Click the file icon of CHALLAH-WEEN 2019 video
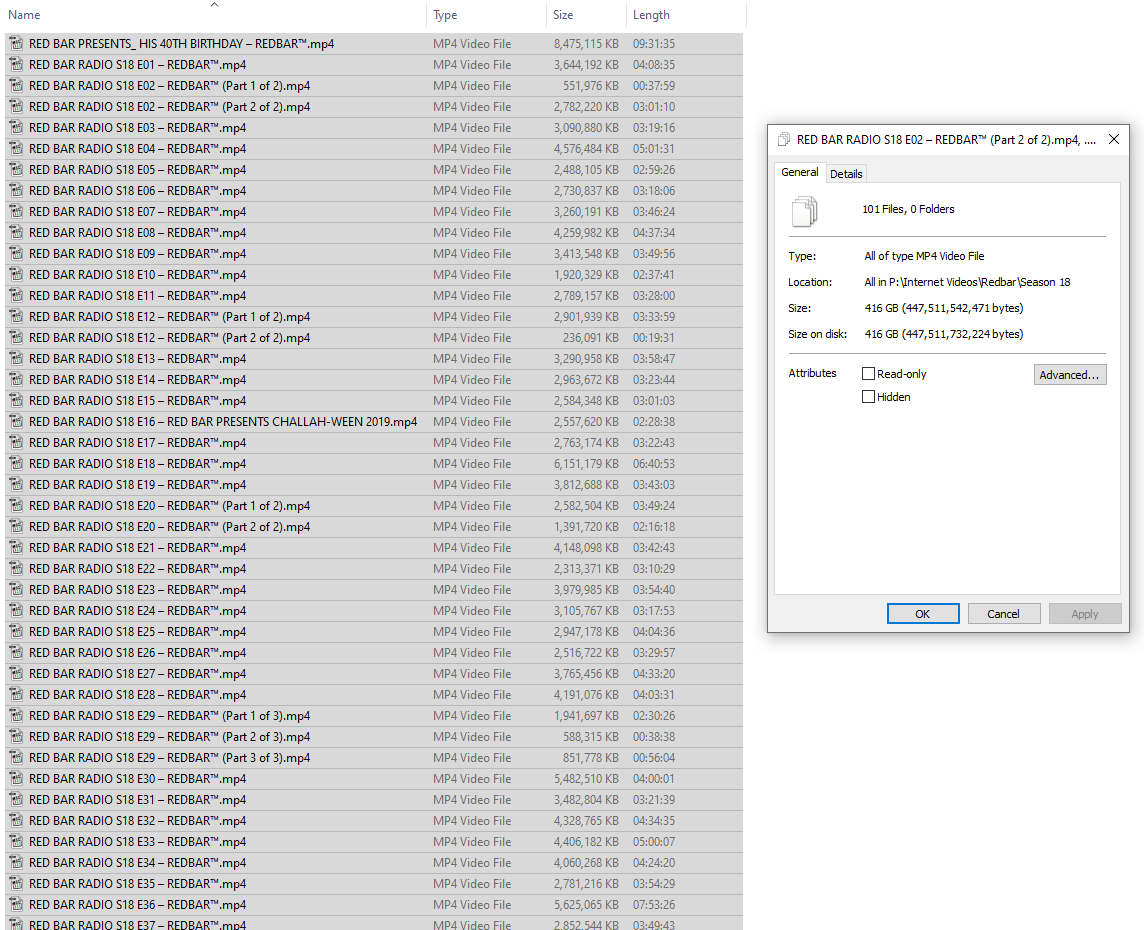 (x=16, y=422)
